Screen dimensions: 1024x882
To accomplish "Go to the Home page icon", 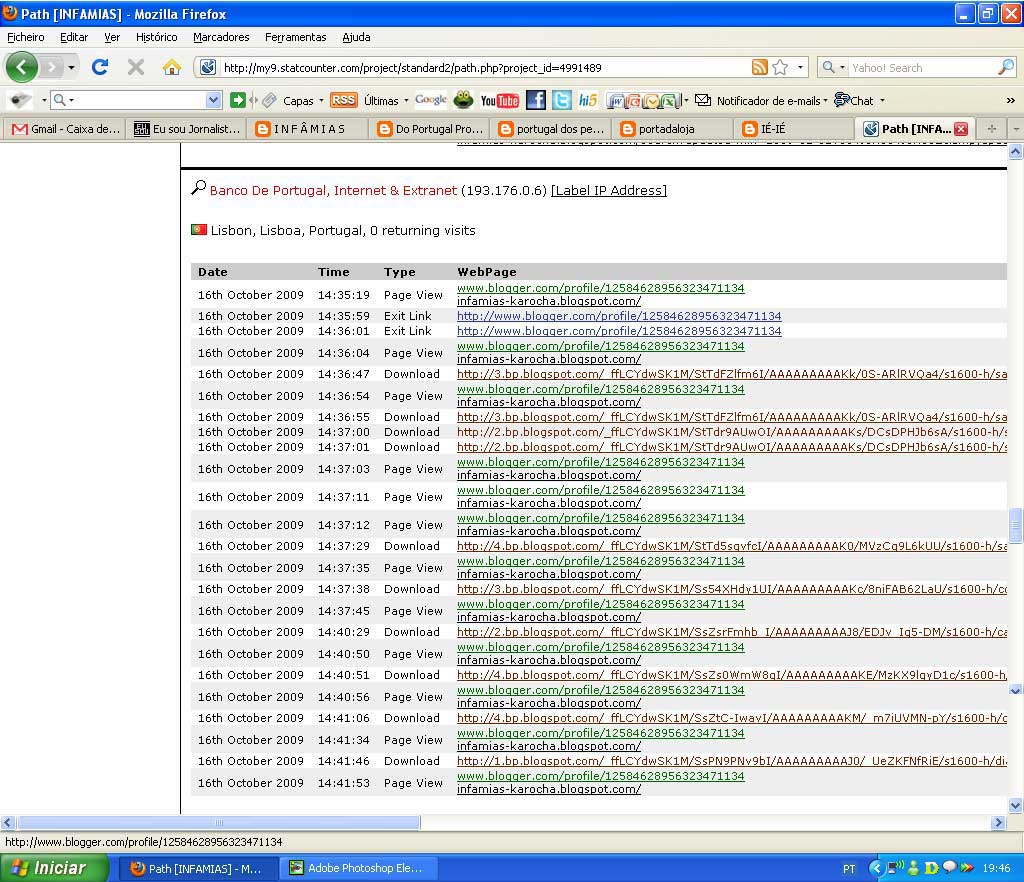I will (x=172, y=67).
